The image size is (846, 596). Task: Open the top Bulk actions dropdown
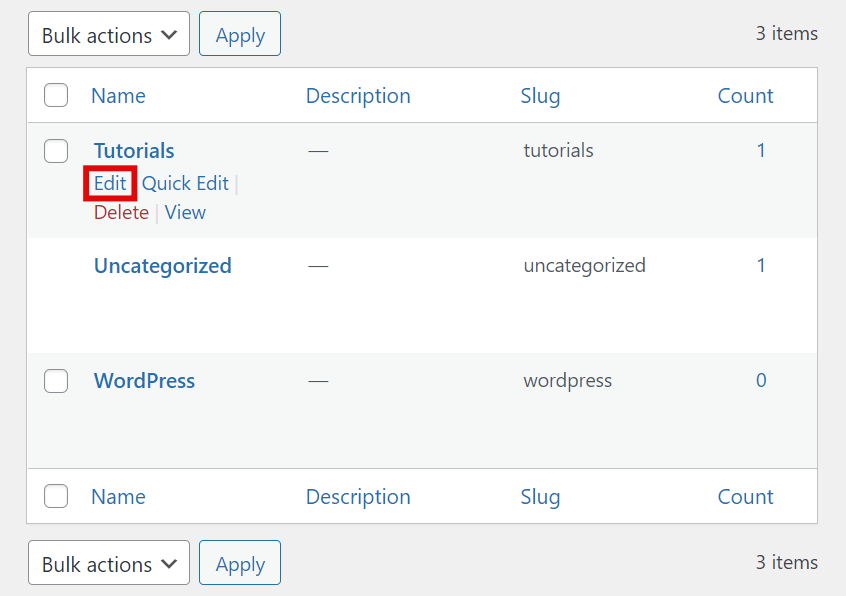pos(108,35)
